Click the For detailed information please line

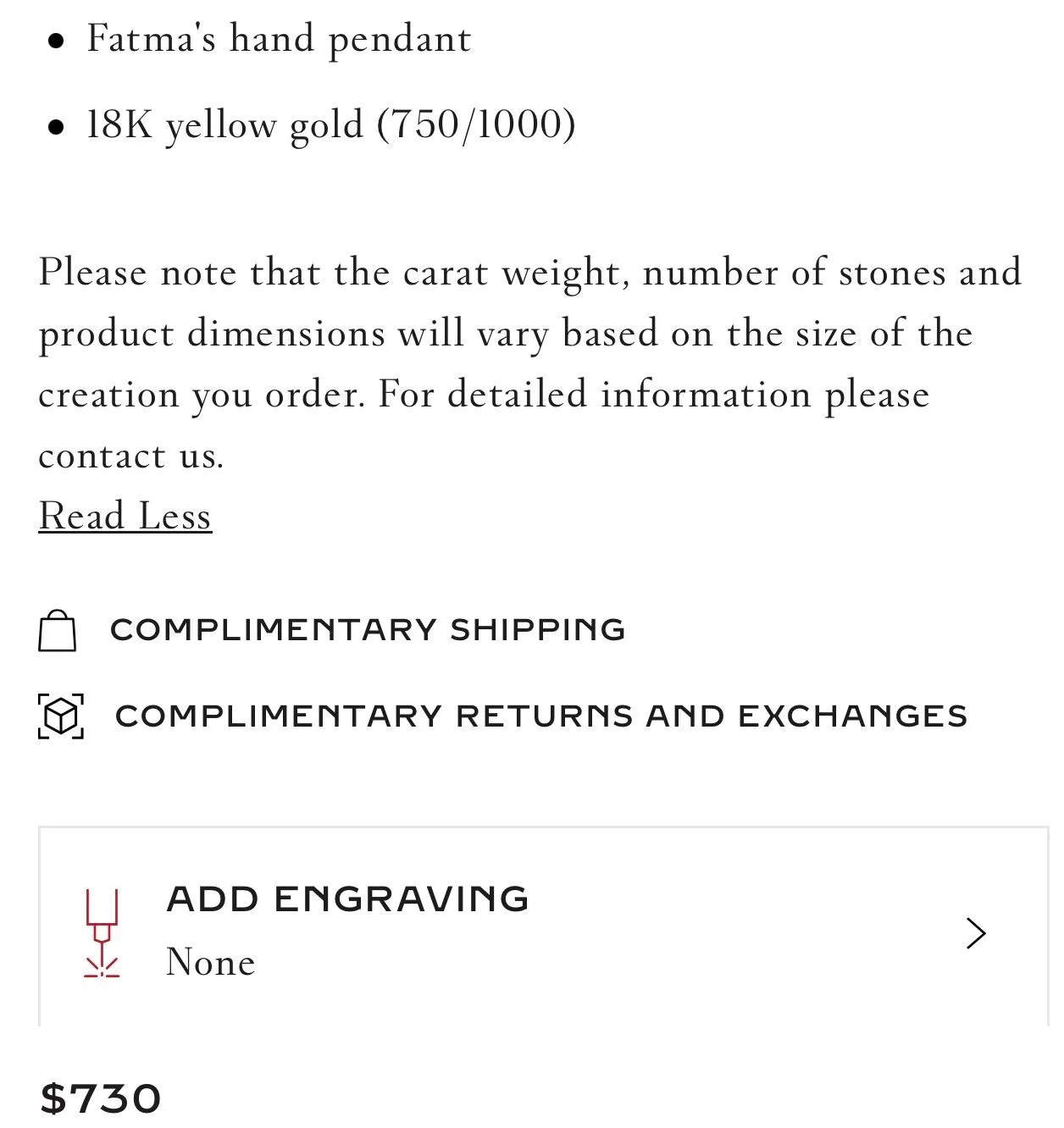pos(654,395)
